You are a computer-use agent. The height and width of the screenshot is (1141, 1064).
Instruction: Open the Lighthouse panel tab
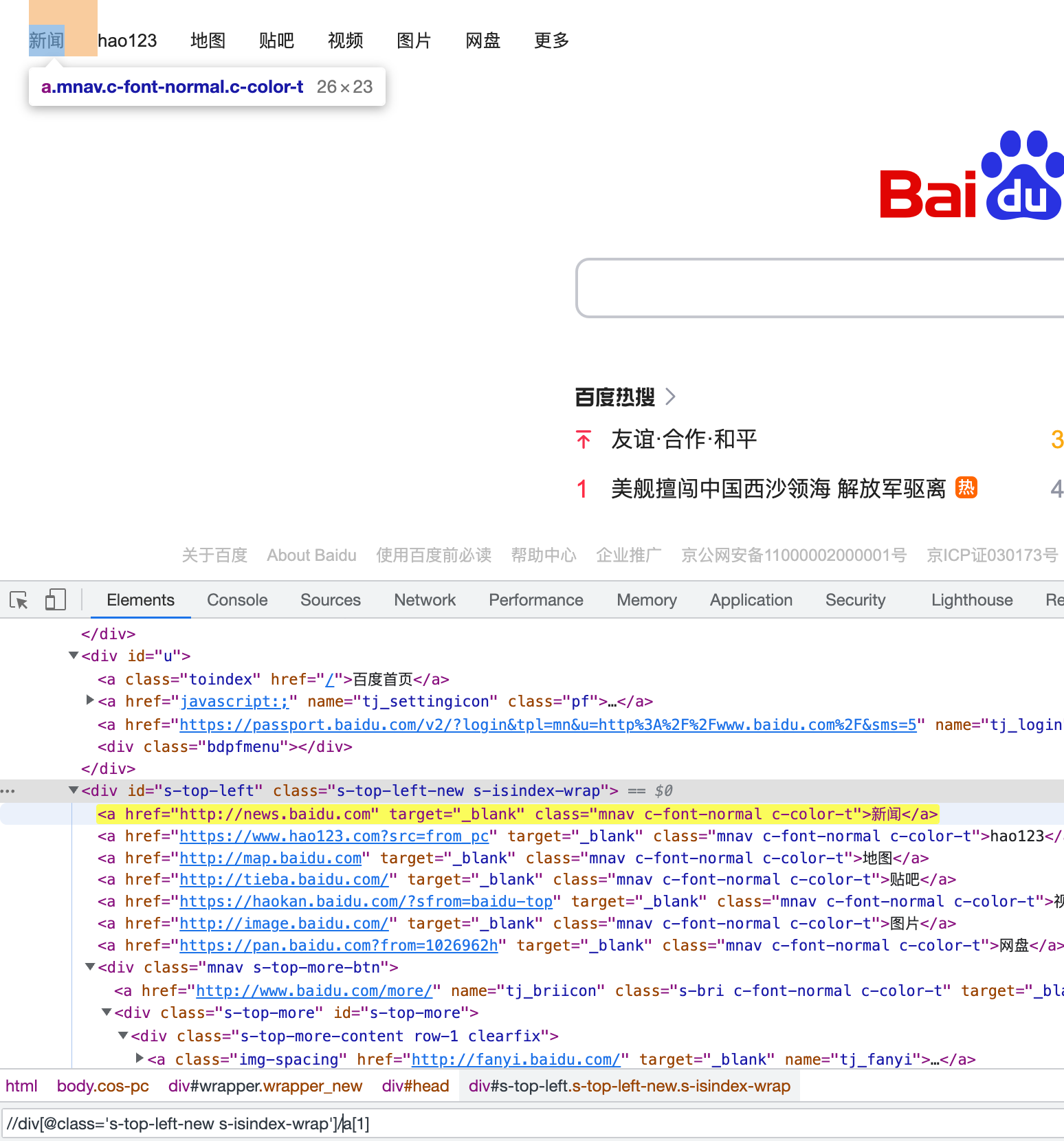click(x=972, y=600)
